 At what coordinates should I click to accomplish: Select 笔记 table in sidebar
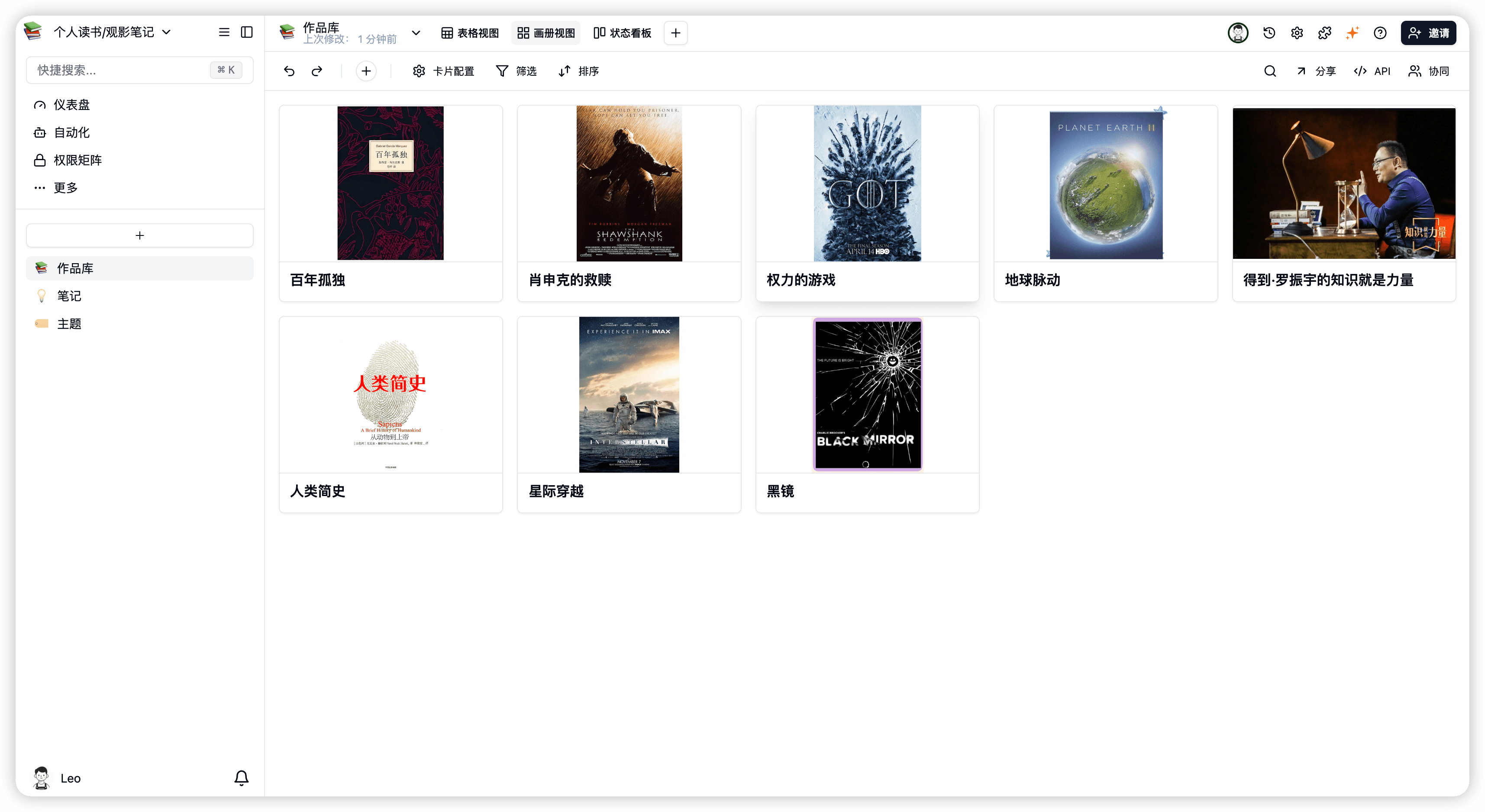tap(139, 296)
